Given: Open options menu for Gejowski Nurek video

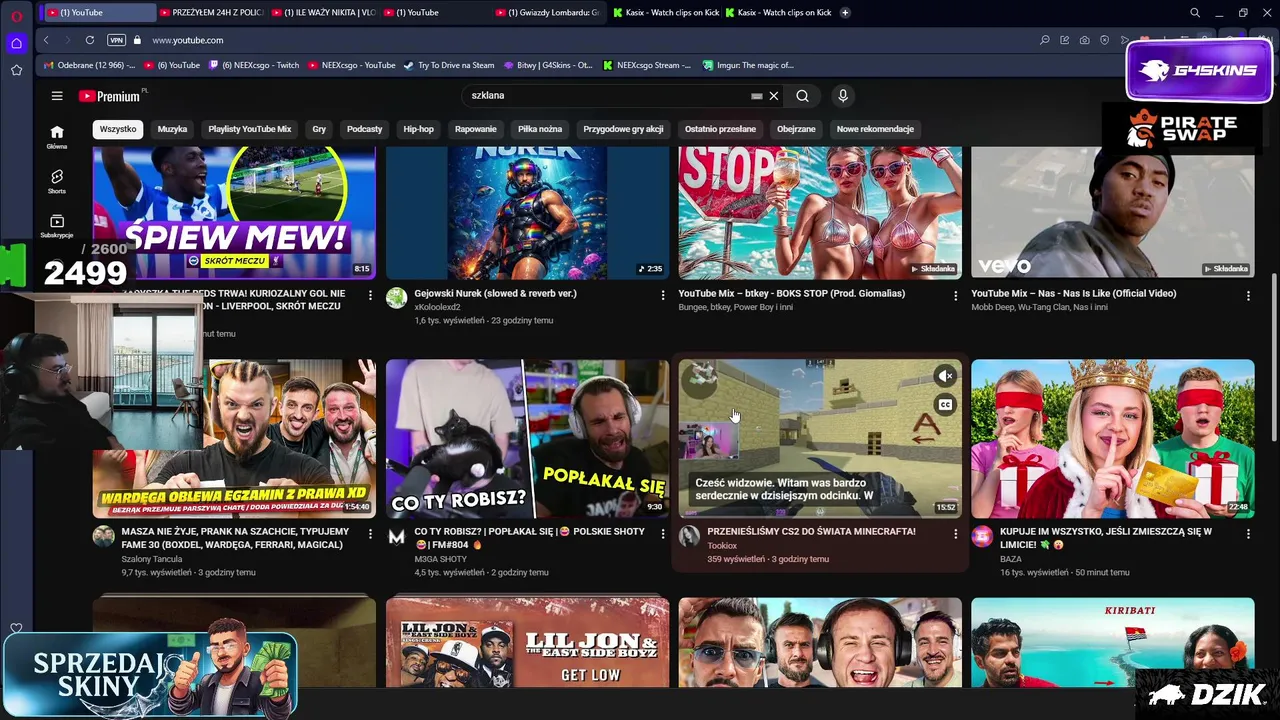Looking at the screenshot, I should tap(662, 295).
